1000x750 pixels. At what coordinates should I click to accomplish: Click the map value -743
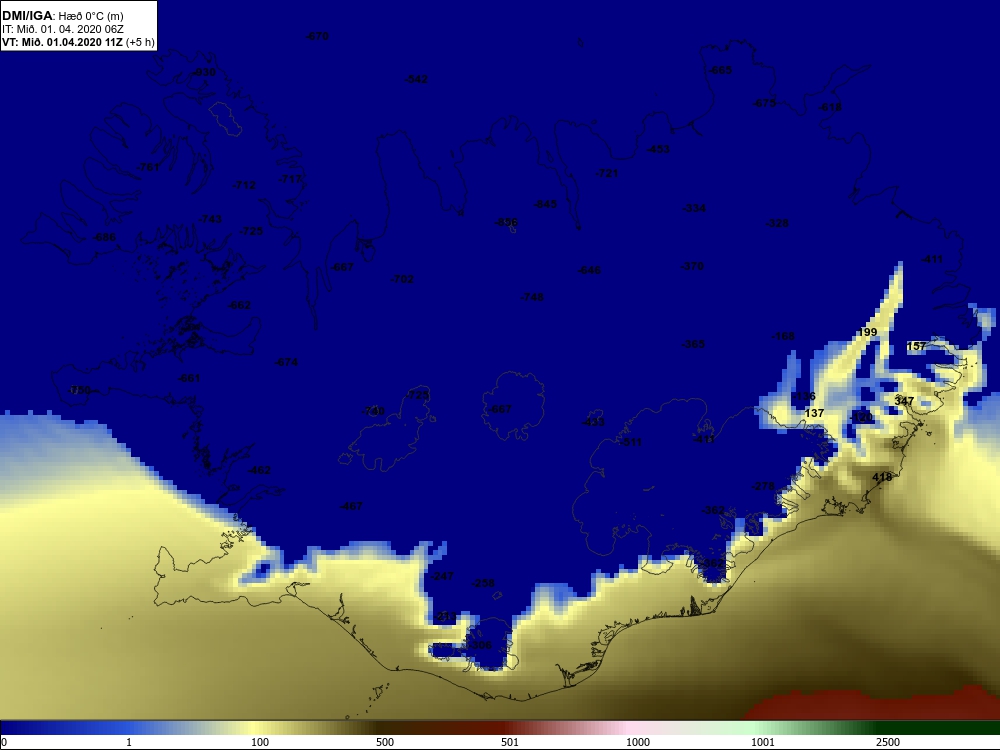(210, 219)
